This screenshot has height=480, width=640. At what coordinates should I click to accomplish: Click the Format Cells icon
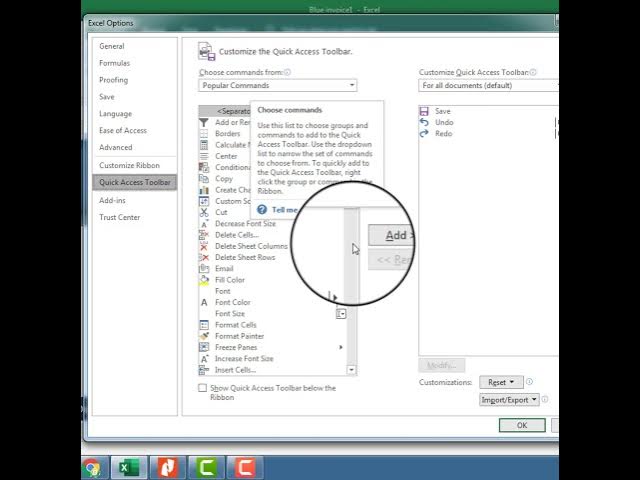[x=204, y=325]
